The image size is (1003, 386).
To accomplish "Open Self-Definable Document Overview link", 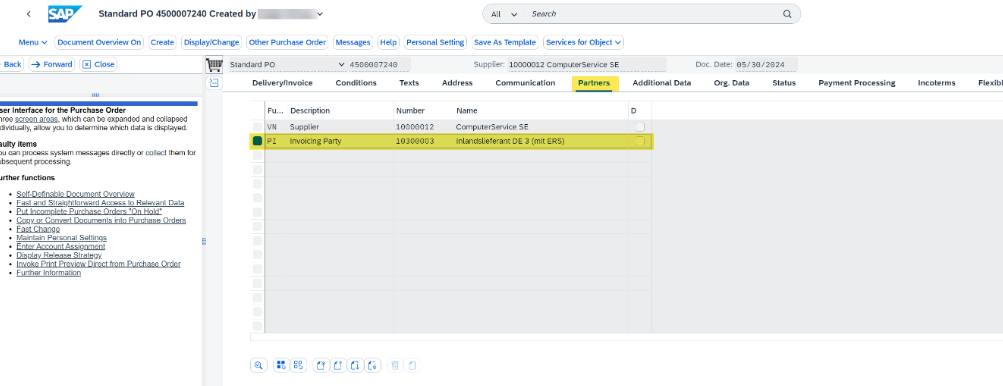I will 75,194.
